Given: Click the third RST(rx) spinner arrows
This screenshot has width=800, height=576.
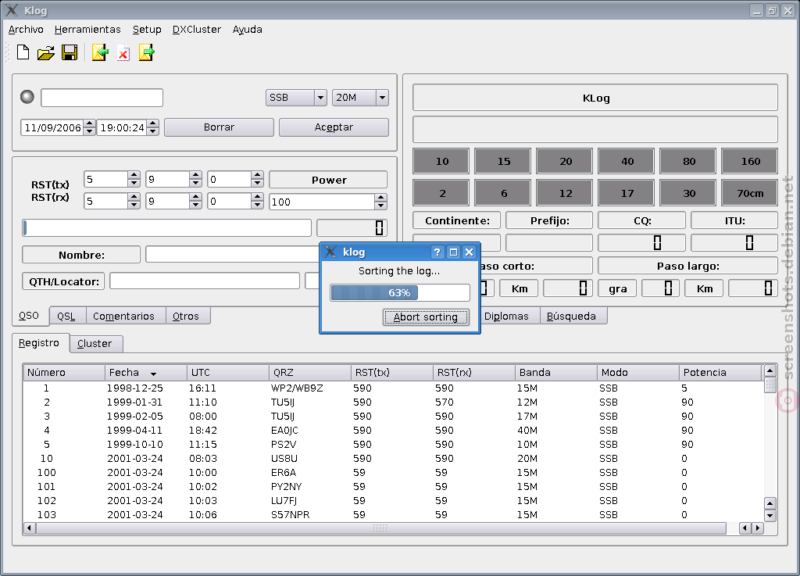Looking at the screenshot, I should coord(257,201).
